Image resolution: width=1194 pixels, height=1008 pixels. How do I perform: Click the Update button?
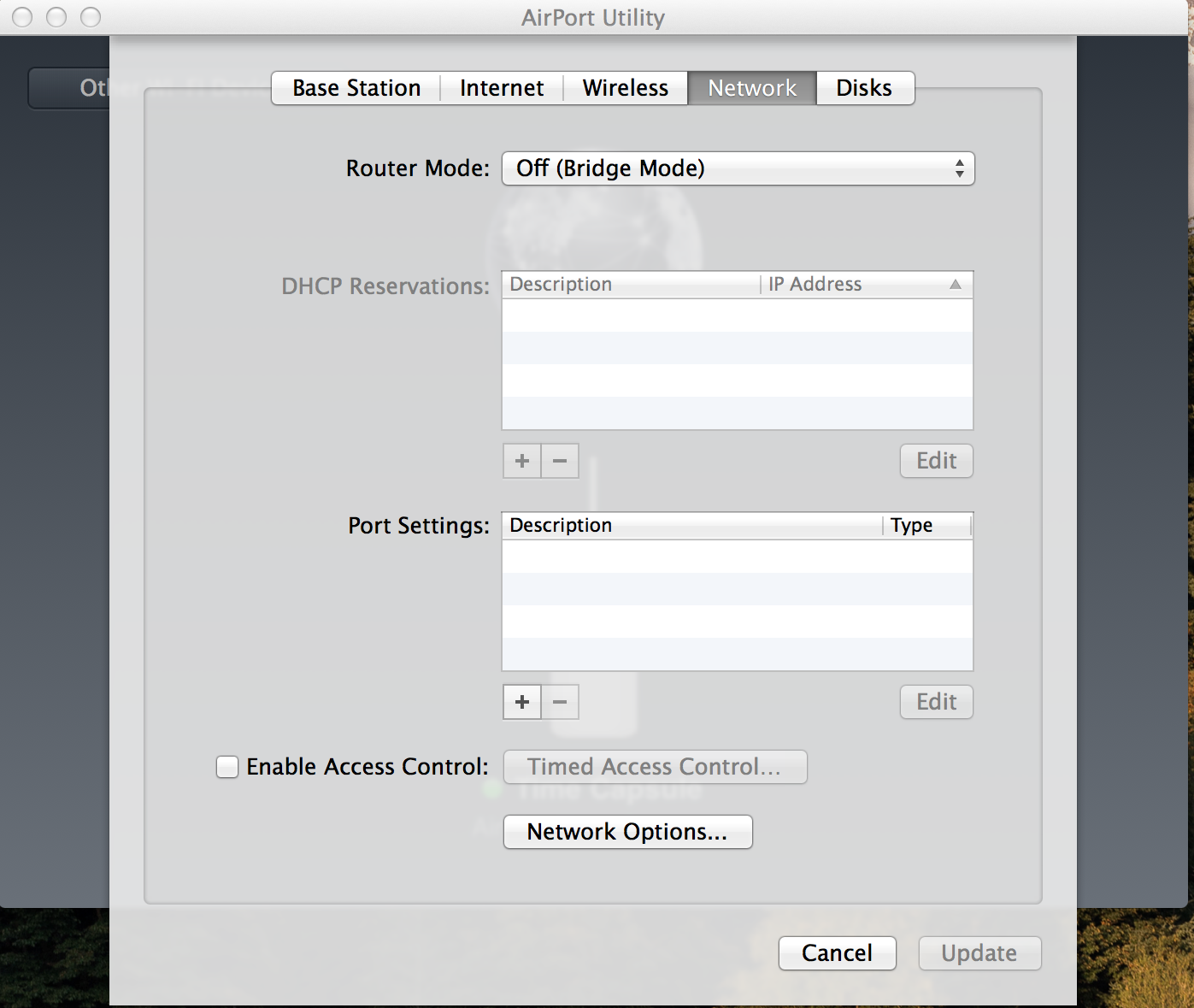(979, 953)
